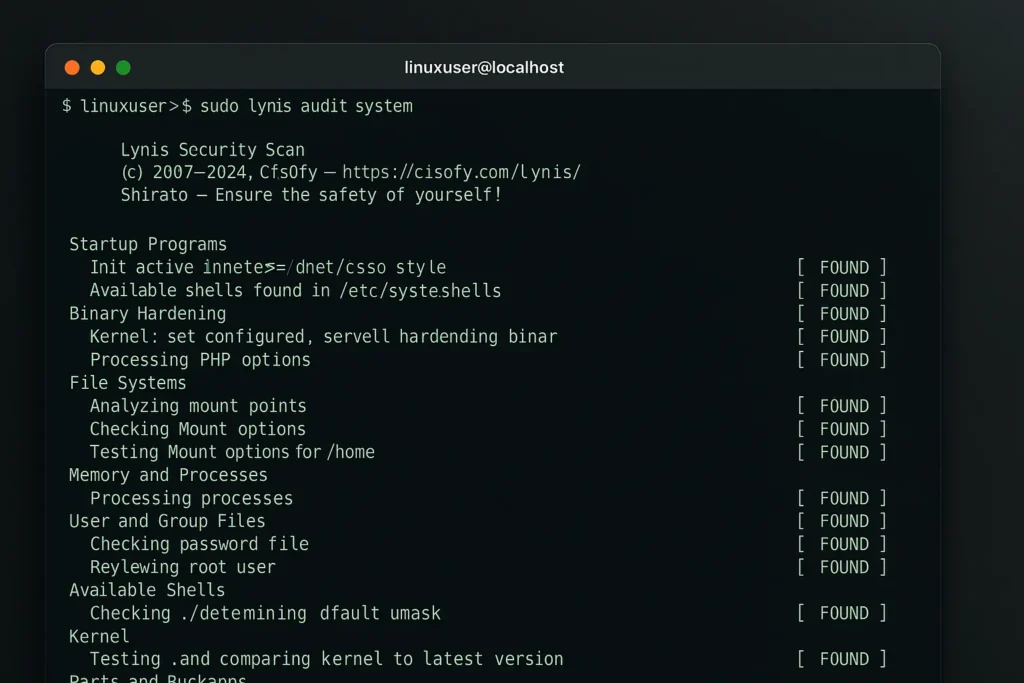Click the red traffic light control
1024x683 pixels.
coord(72,67)
